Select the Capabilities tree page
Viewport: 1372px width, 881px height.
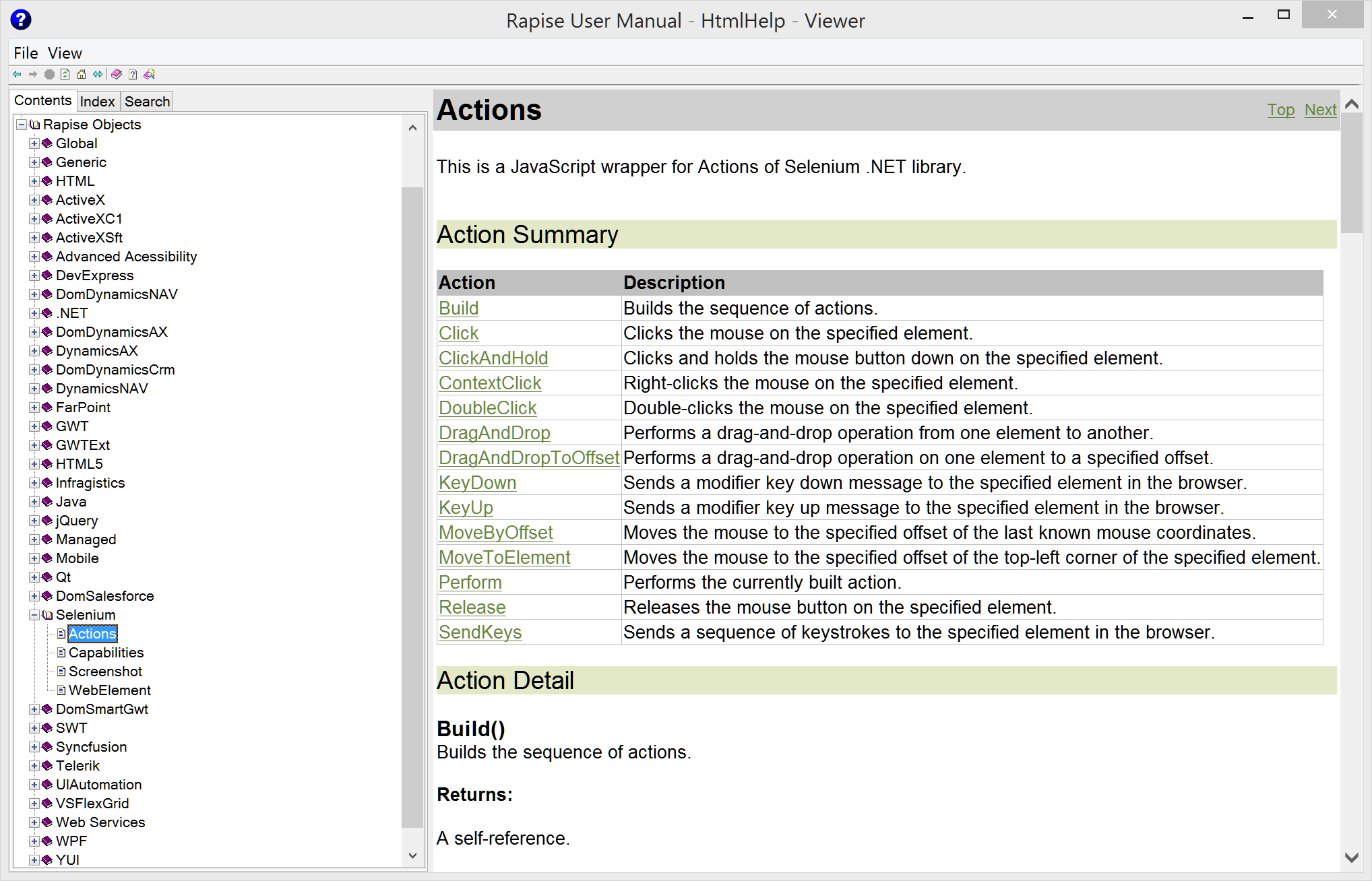click(106, 653)
